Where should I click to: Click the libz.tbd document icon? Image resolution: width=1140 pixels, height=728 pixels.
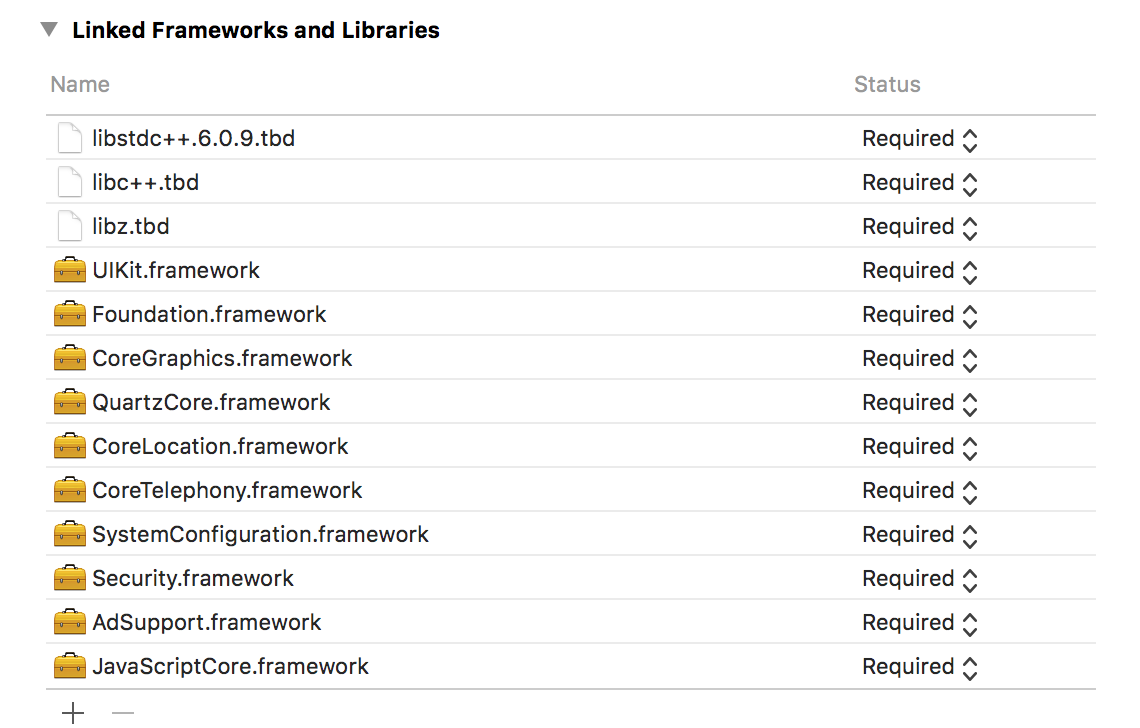(x=70, y=226)
